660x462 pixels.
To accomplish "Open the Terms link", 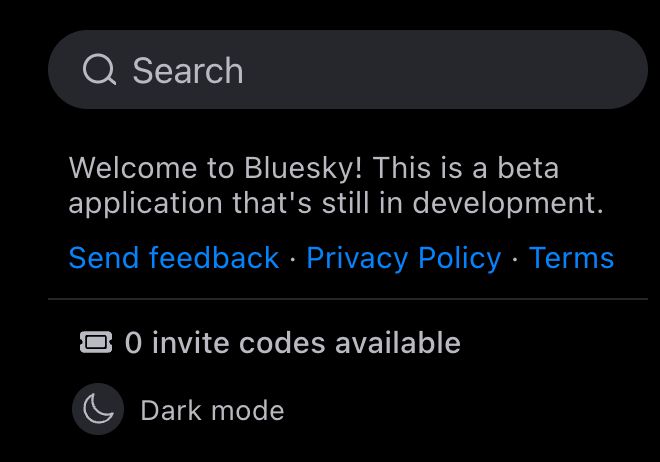I will tap(571, 258).
